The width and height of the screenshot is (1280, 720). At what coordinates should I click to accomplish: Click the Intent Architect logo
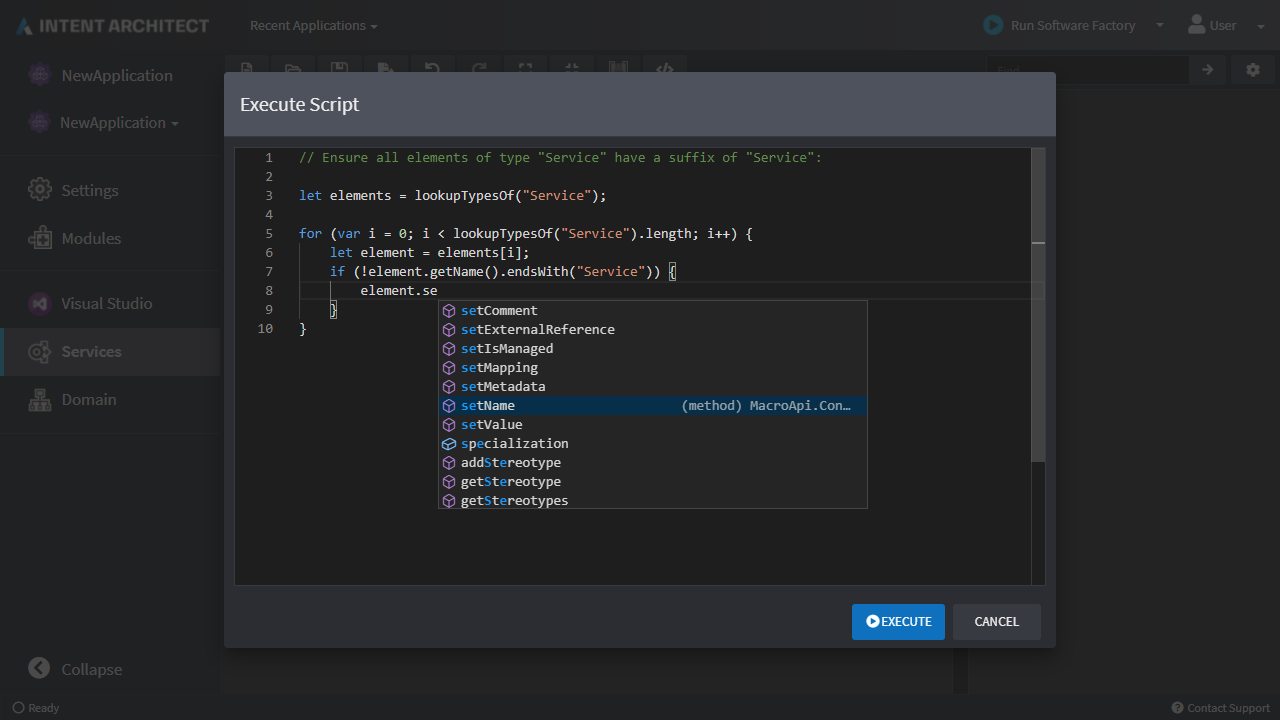point(112,26)
